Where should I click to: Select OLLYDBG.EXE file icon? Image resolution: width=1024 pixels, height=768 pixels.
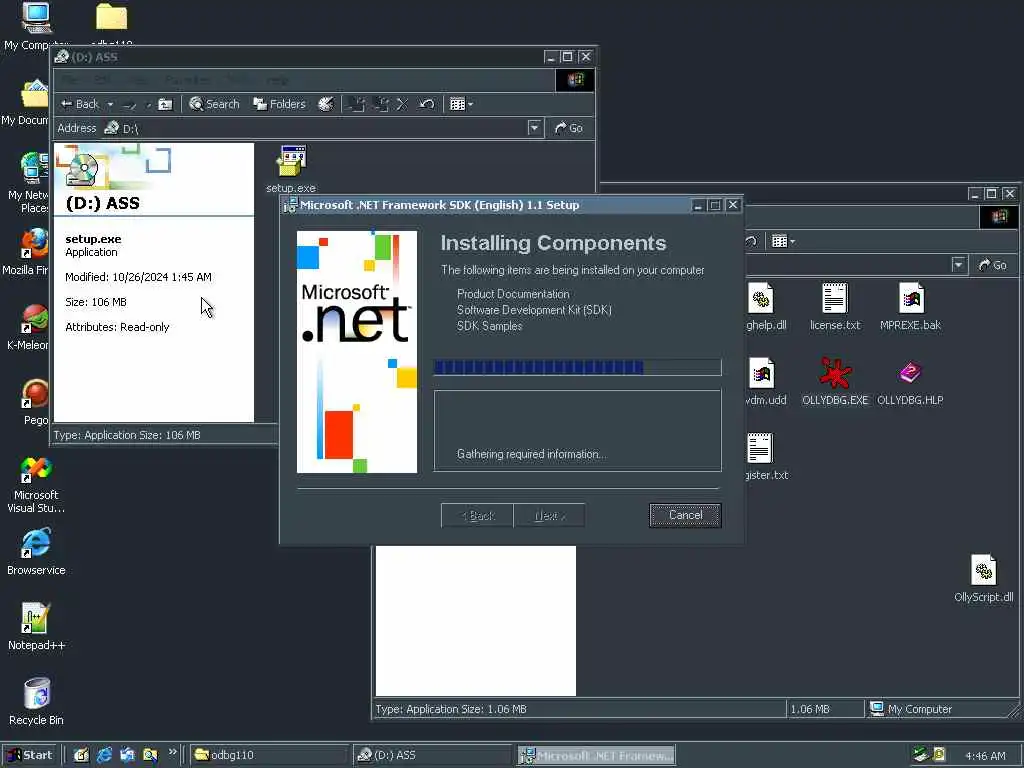coord(835,381)
